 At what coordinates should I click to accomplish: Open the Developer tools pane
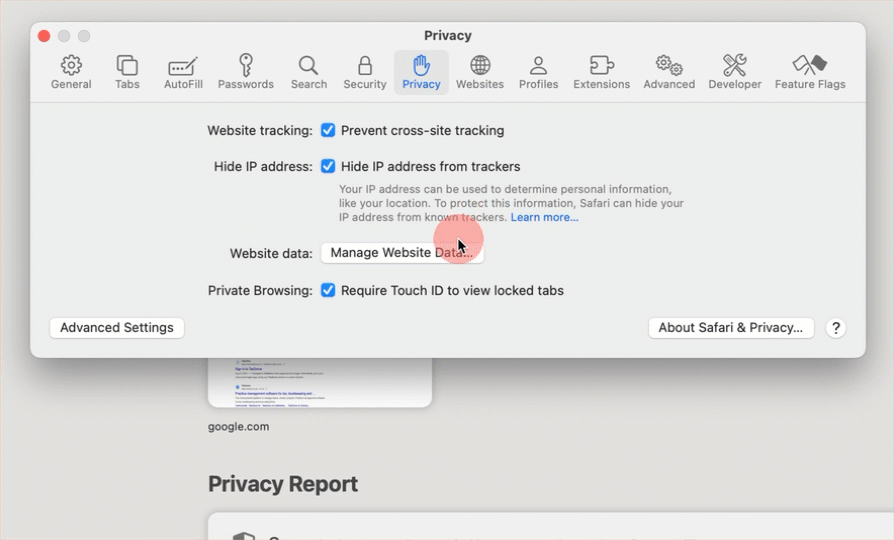735,72
